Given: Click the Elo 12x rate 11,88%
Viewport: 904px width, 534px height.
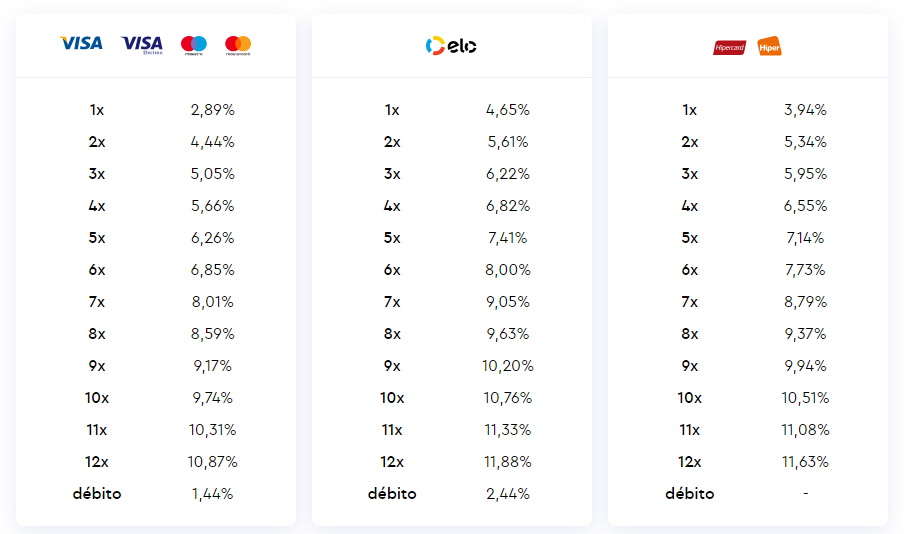Looking at the screenshot, I should (508, 462).
